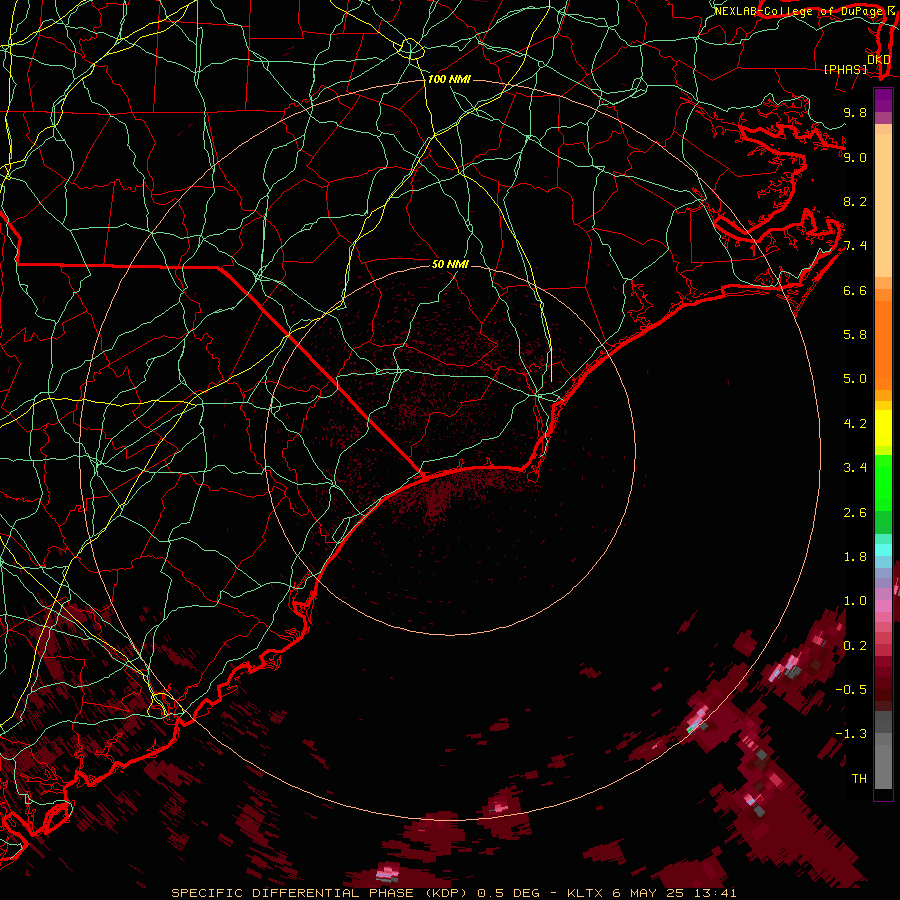
Task: Click the -1.3 value on color scale
Action: (x=851, y=734)
